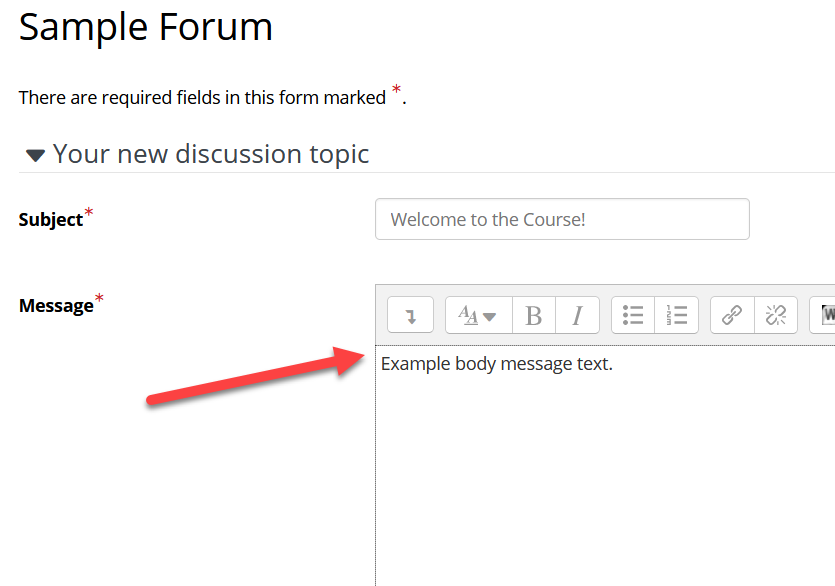The image size is (835, 586).
Task: Click the partially visible W icon
Action: pyautogui.click(x=825, y=315)
